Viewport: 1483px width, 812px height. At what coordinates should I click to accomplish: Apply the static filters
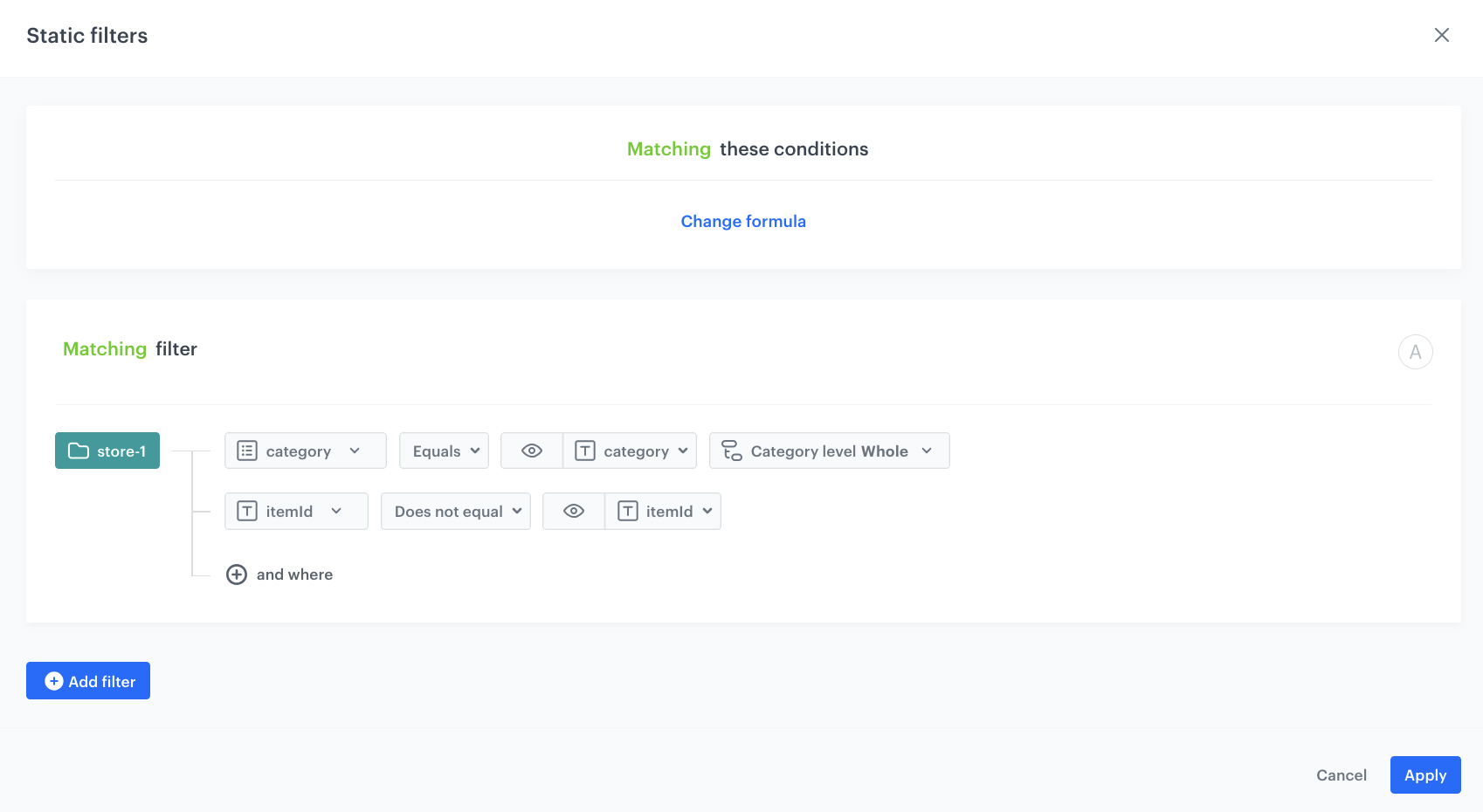tap(1424, 774)
